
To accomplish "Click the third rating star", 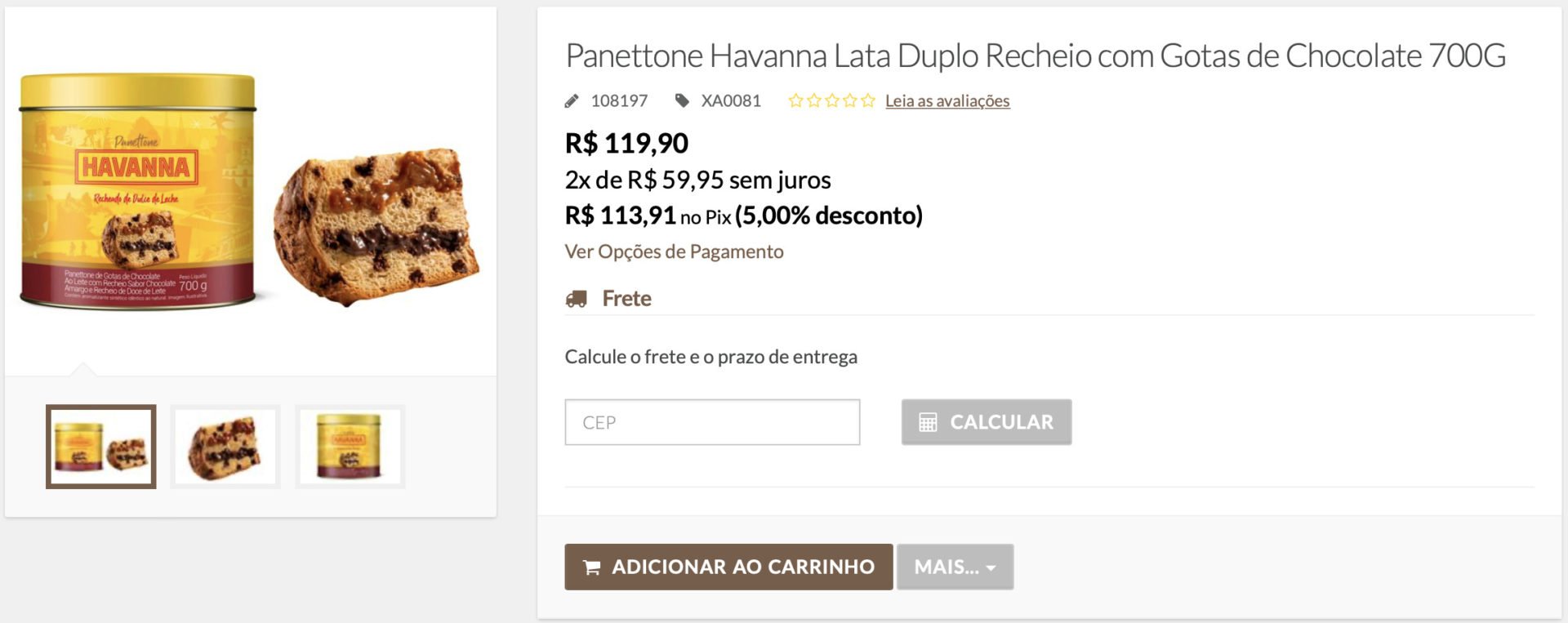I will pyautogui.click(x=831, y=100).
